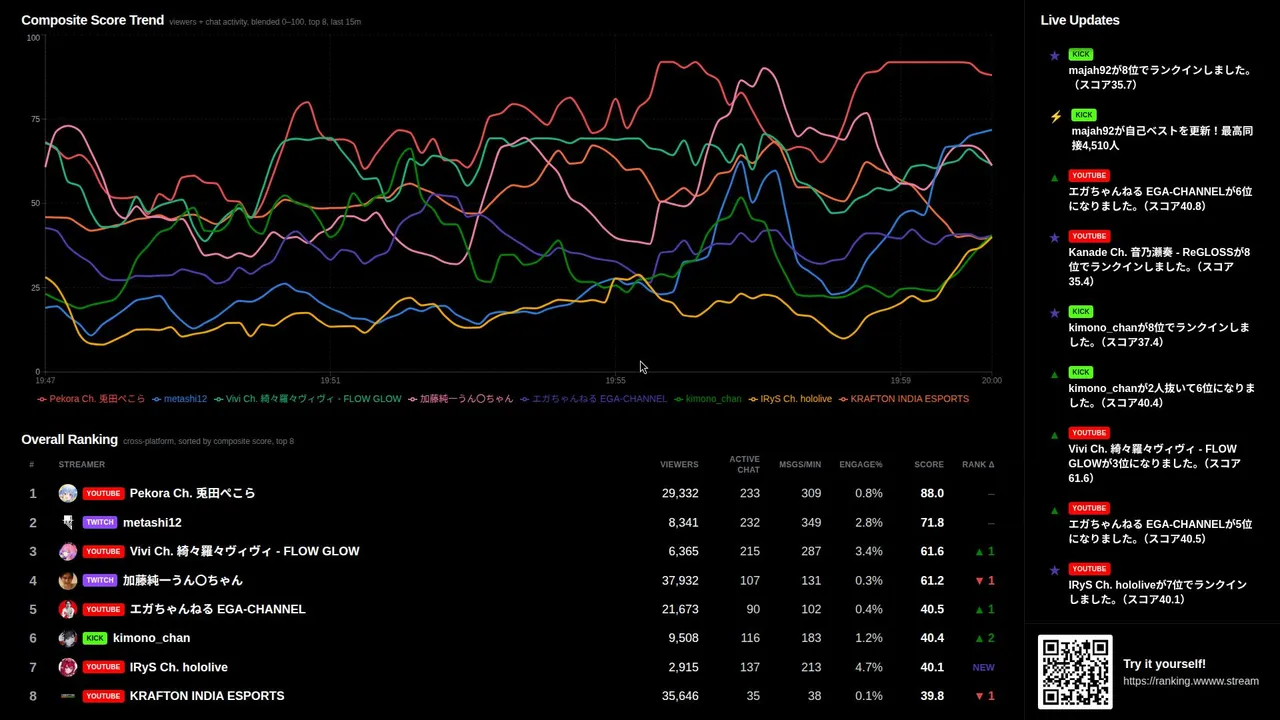
Task: Hide the kimono_chan line via legend
Action: (x=708, y=399)
